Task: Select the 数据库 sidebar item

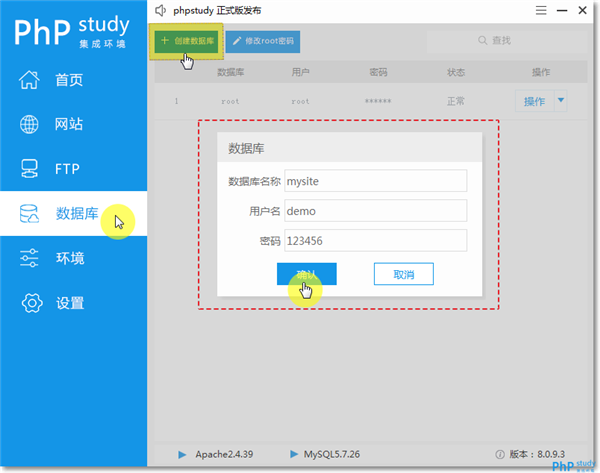Action: pos(73,214)
